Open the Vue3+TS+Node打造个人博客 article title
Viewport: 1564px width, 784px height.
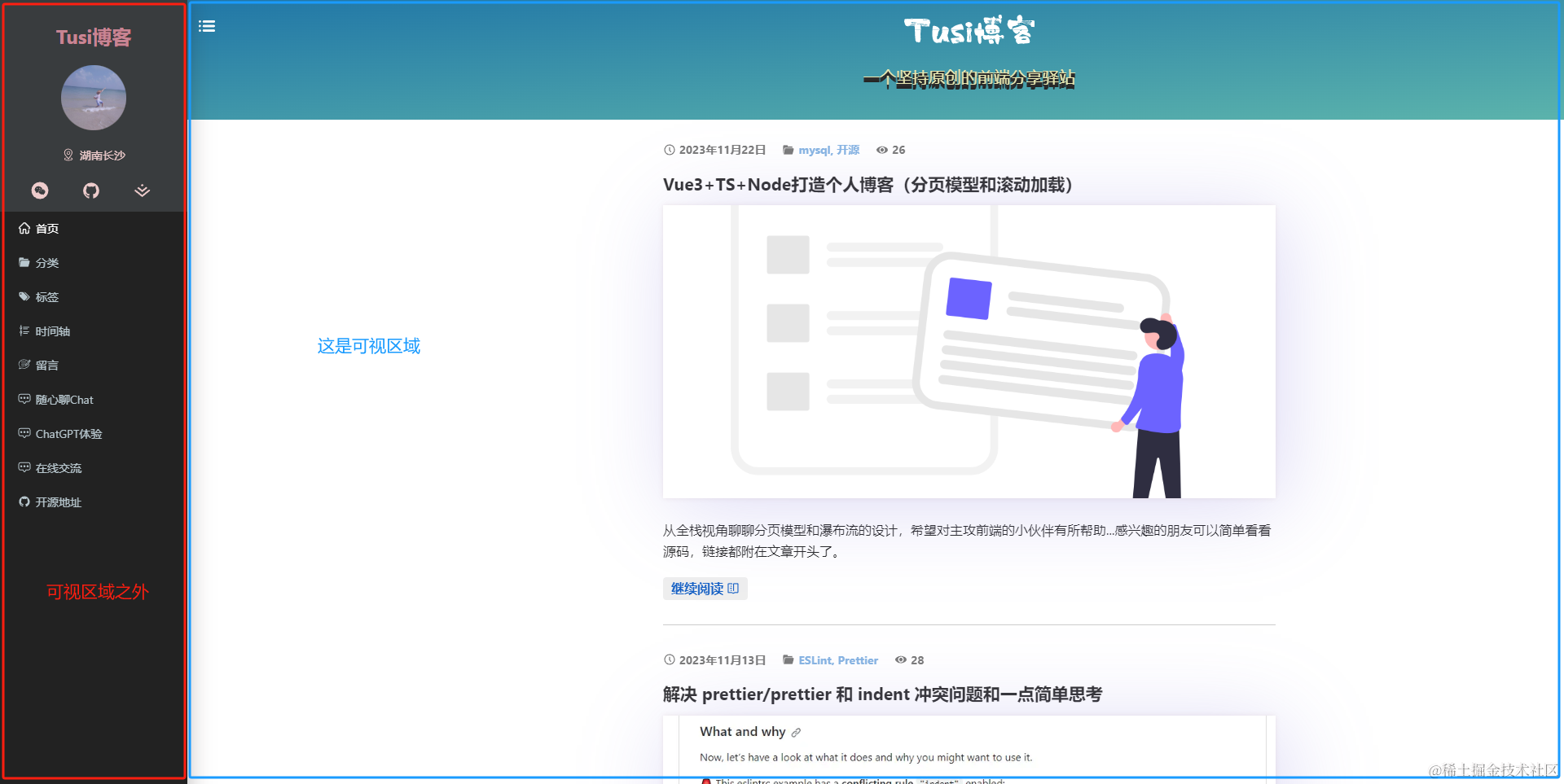pyautogui.click(x=868, y=185)
